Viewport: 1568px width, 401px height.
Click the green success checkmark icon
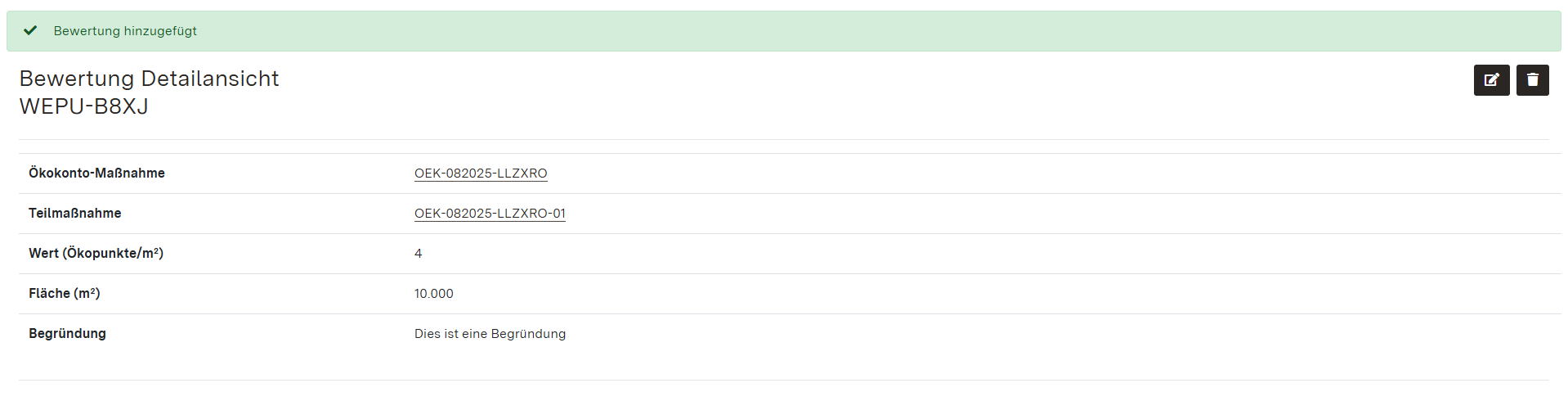coord(30,30)
